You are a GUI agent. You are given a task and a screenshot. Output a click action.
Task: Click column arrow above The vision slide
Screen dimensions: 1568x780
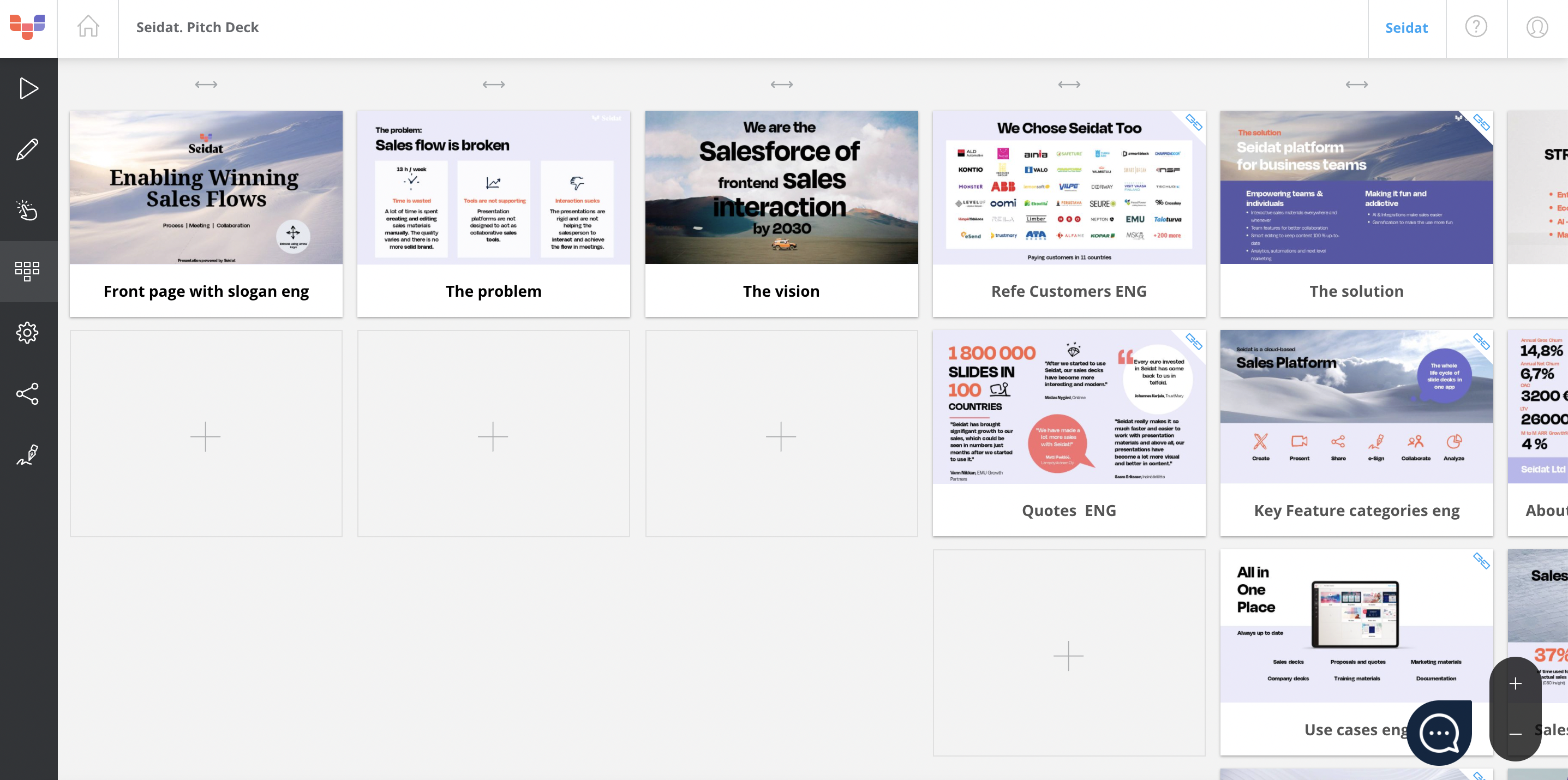(782, 84)
